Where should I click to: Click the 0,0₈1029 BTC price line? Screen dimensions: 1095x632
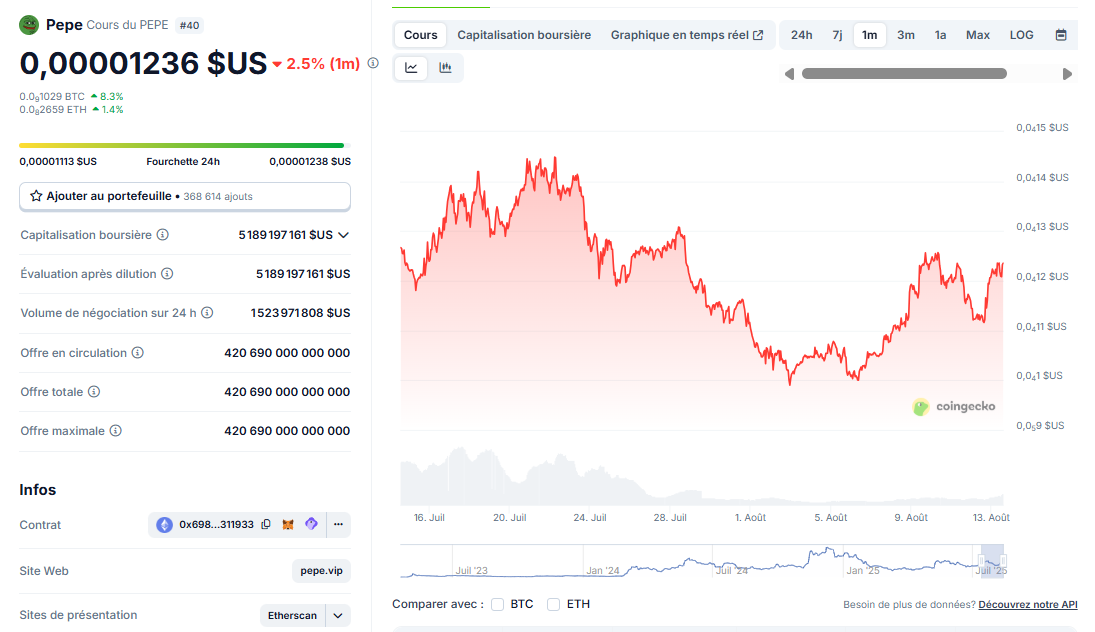(x=71, y=96)
